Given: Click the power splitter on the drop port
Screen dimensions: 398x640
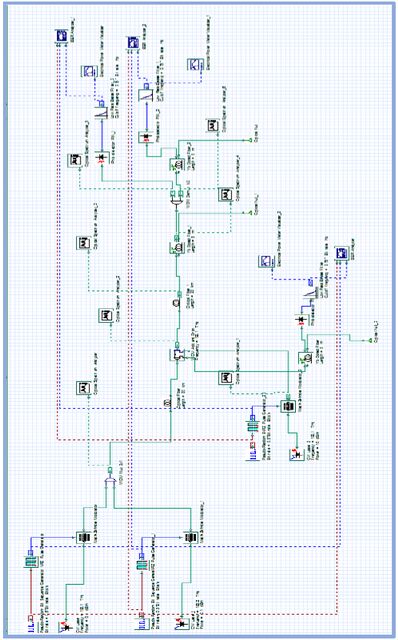Looking at the screenshot, I should (x=305, y=358).
